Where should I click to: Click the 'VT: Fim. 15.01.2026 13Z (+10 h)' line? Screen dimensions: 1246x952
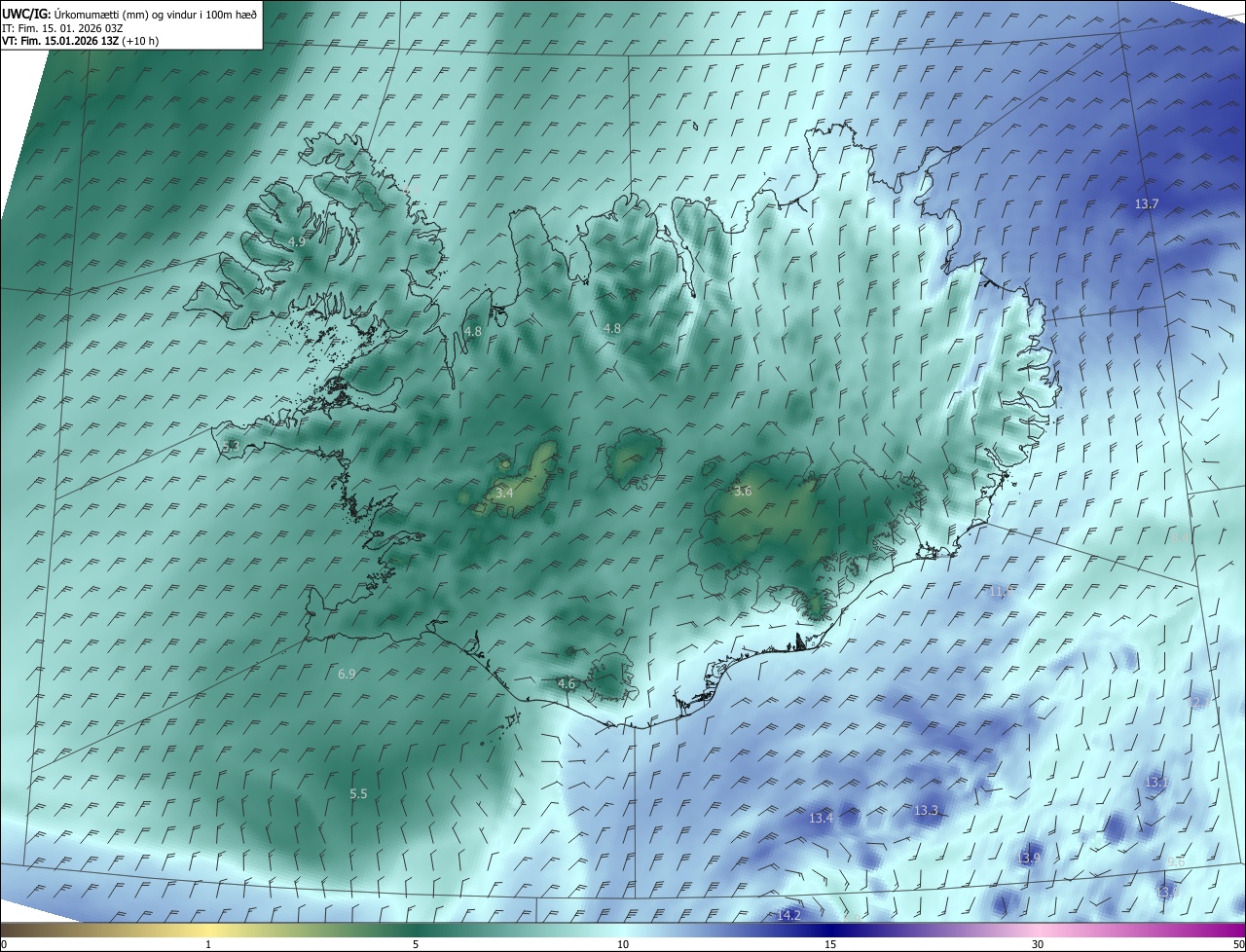tap(80, 41)
